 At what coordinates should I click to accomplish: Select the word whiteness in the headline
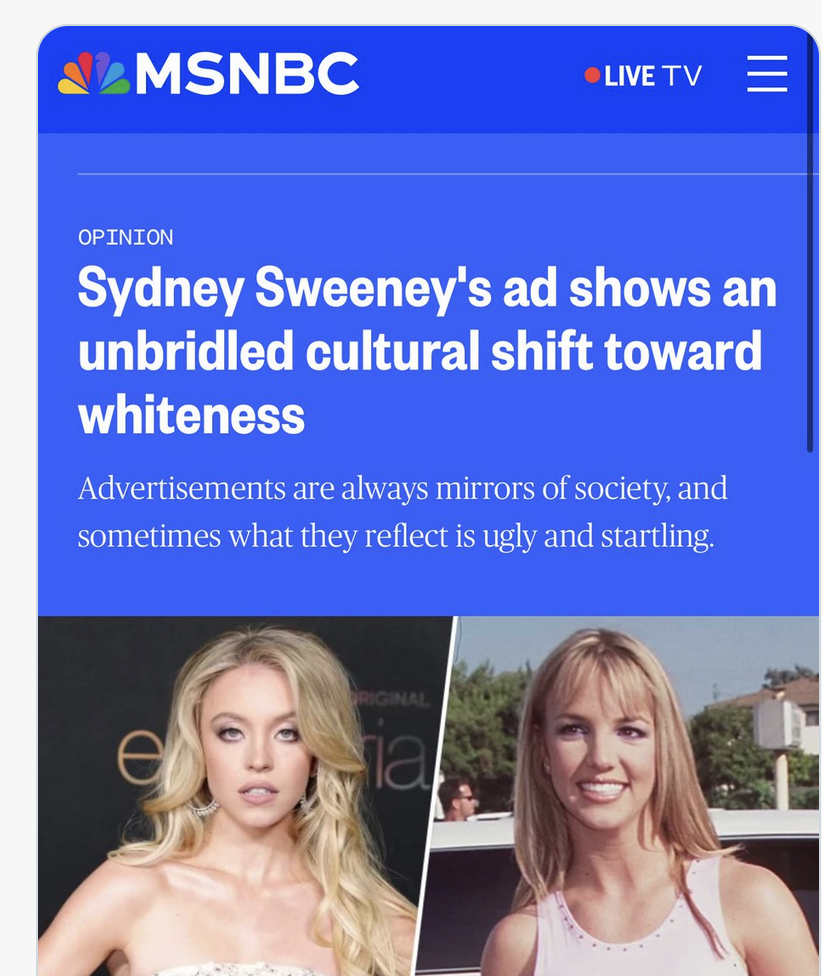191,415
